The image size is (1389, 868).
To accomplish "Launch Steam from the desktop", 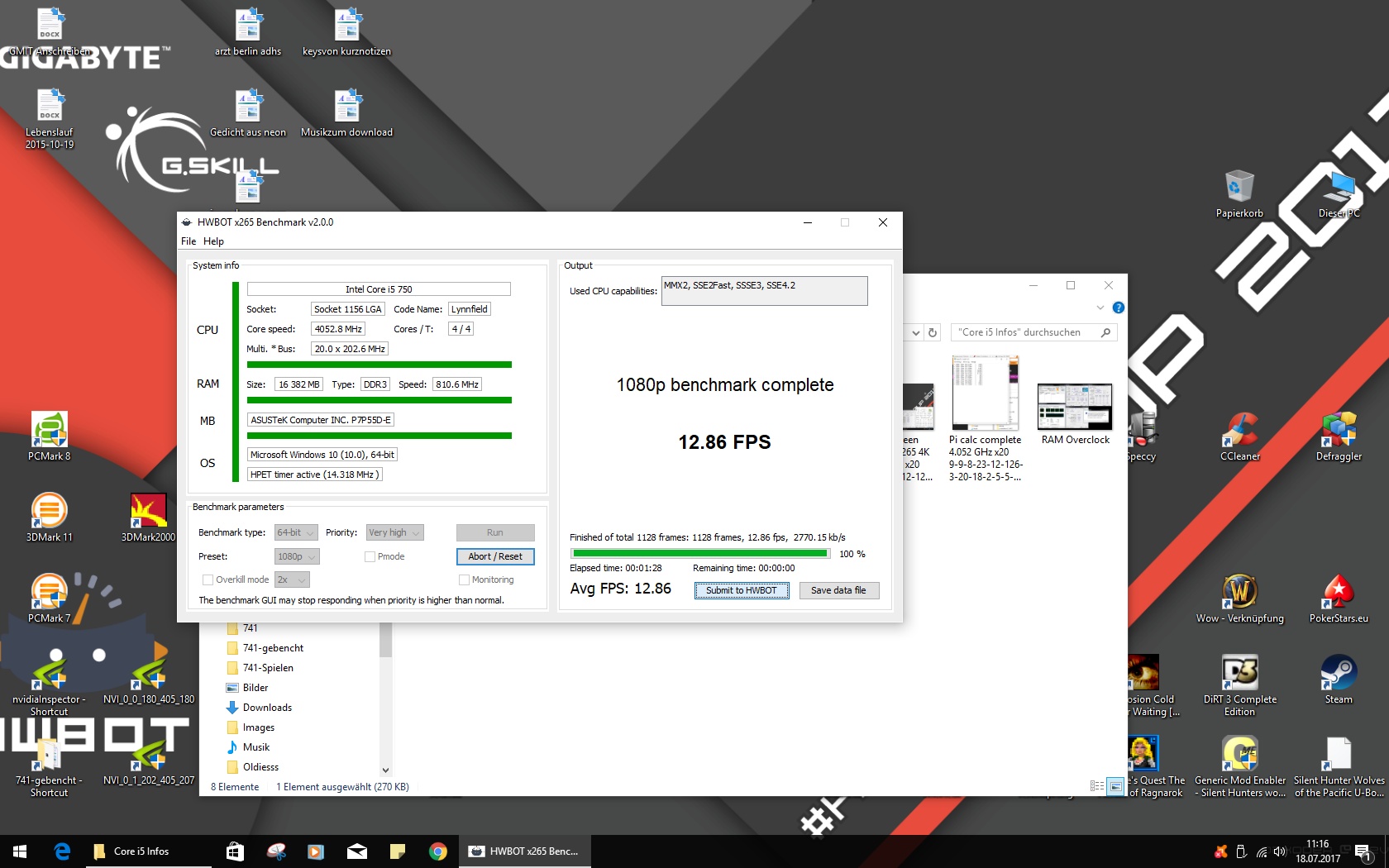I will (x=1339, y=679).
